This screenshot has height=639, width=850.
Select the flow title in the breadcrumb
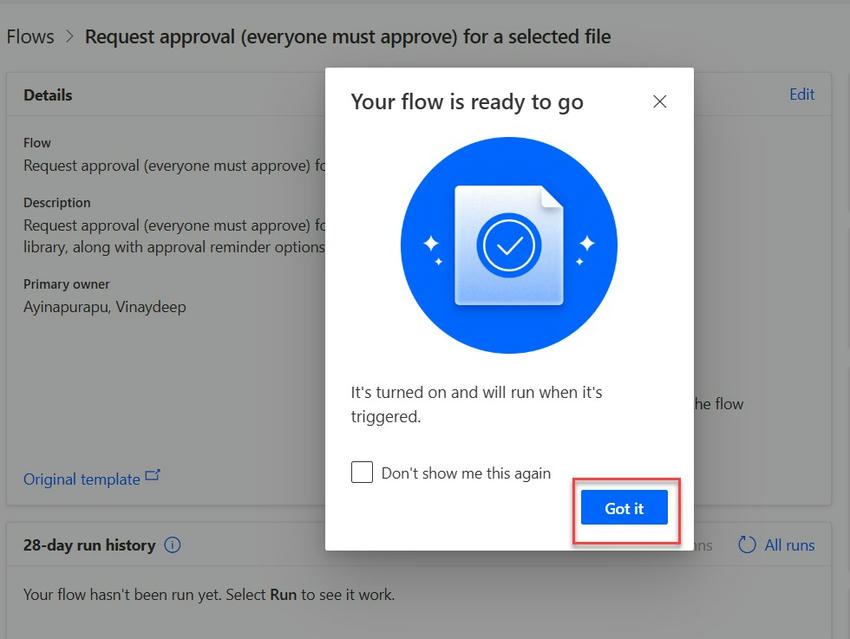(x=348, y=36)
